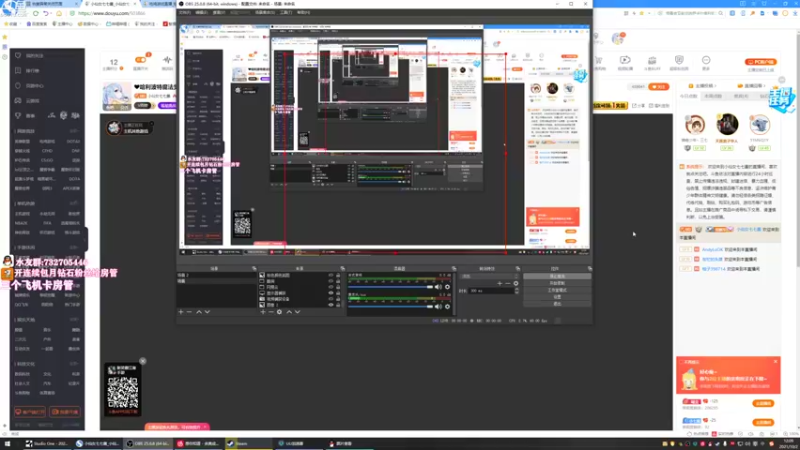Mute the microphone speaker icon in mixer
This screenshot has height=450, width=800.
[x=438, y=306]
